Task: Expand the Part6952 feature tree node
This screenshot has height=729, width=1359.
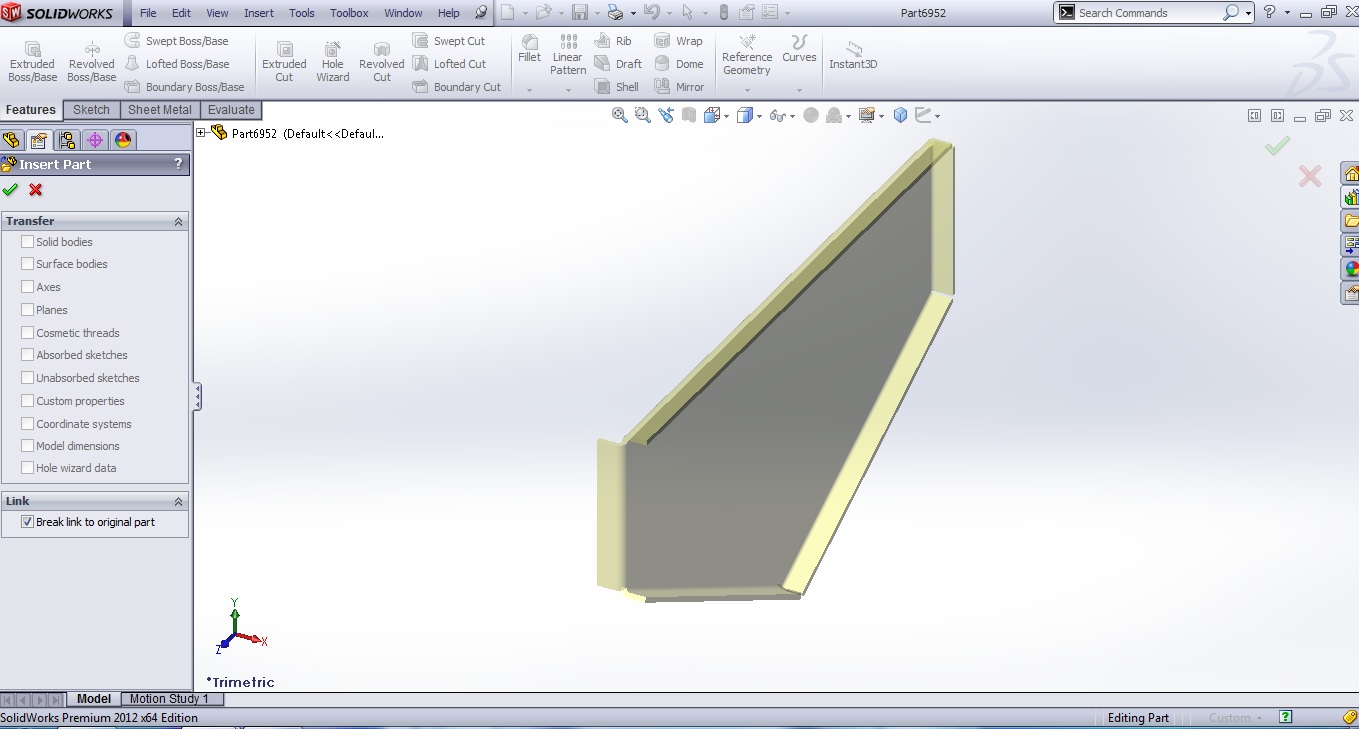Action: pyautogui.click(x=200, y=131)
